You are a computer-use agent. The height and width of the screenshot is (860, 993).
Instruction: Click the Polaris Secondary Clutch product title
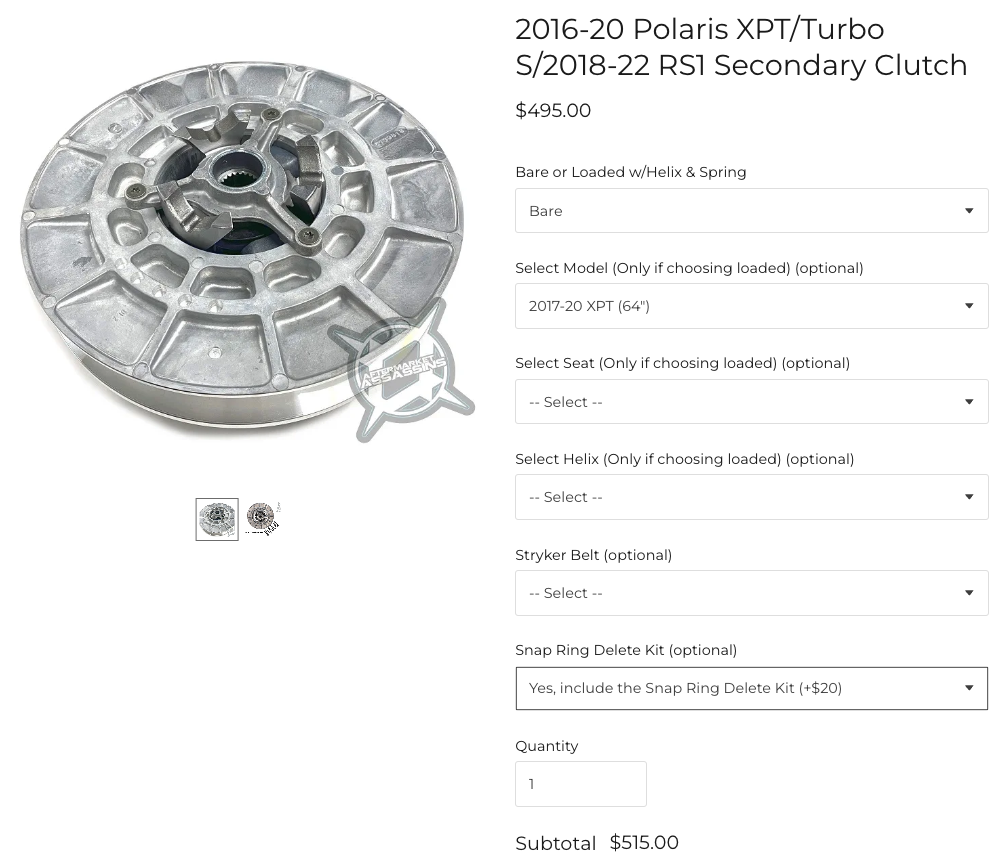tap(741, 47)
